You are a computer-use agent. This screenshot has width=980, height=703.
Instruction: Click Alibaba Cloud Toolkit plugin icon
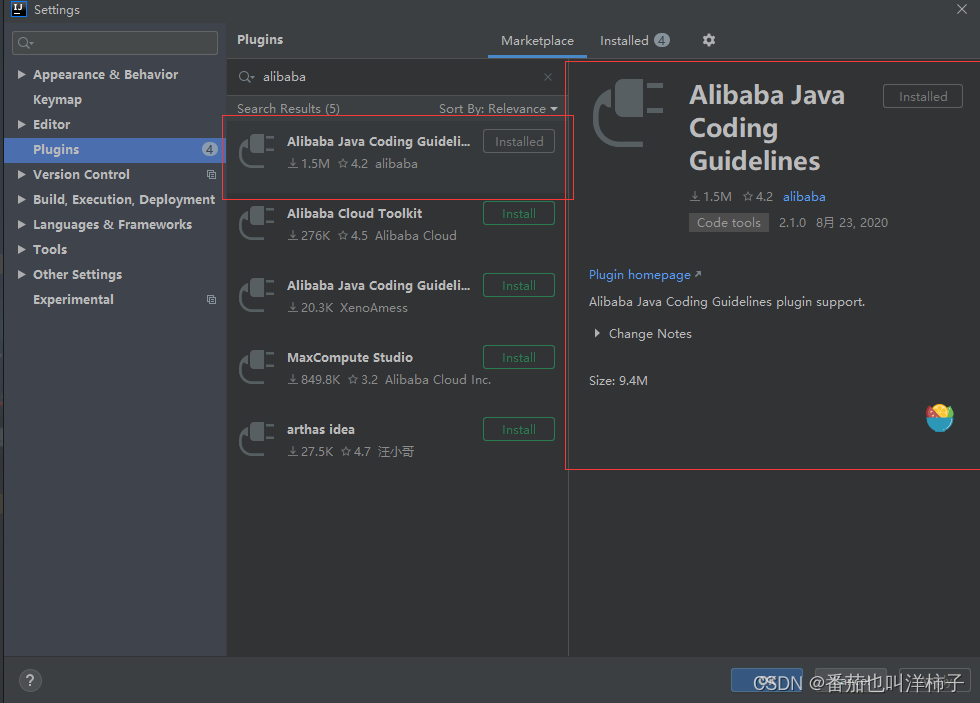coord(257,224)
